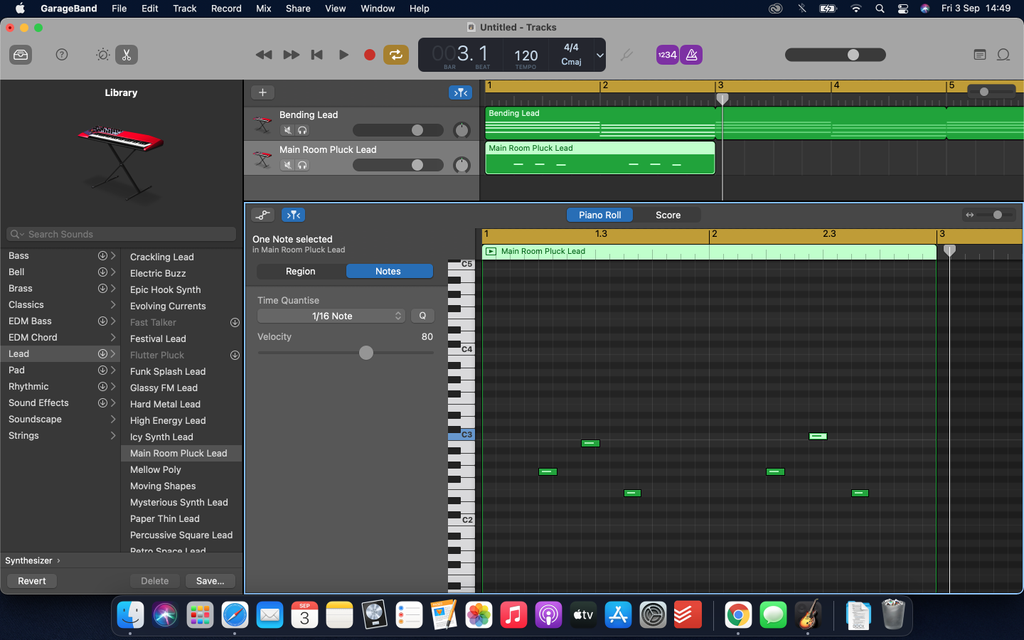Click the Search Sounds field
1024x640 pixels.
[x=121, y=234]
